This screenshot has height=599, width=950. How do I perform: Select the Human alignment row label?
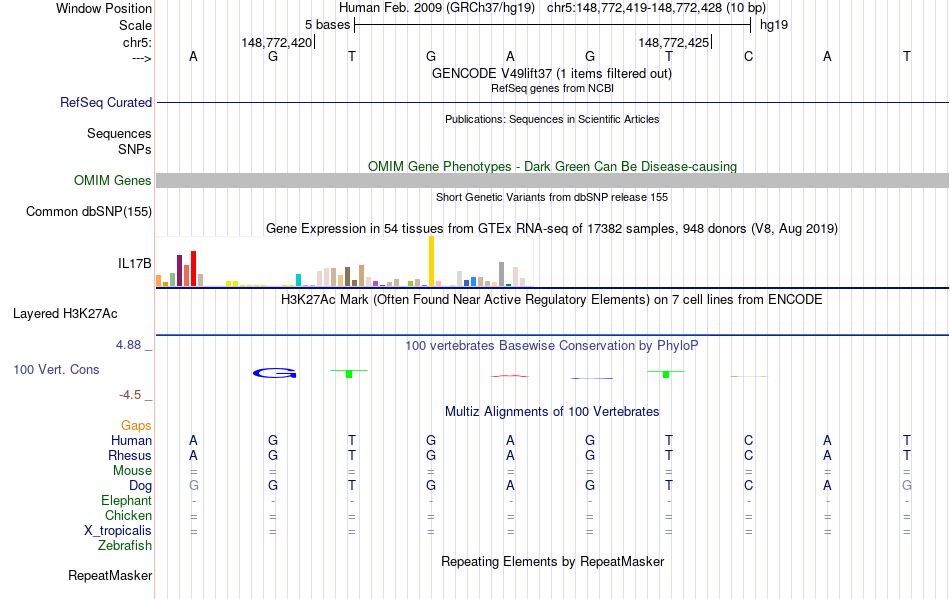point(131,440)
